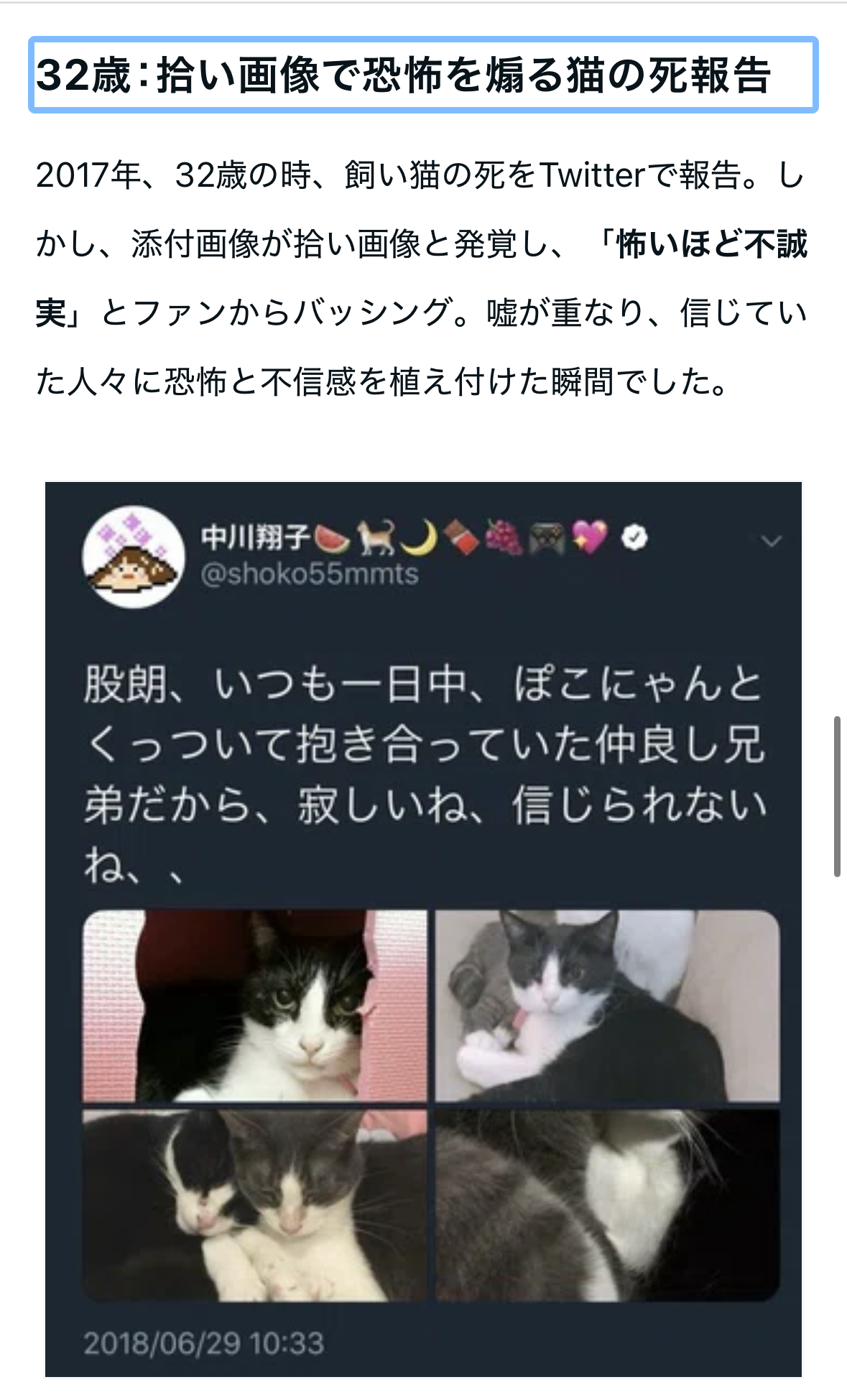
Task: Open bottom-left photo of two cuddling cats
Action: point(255,1205)
